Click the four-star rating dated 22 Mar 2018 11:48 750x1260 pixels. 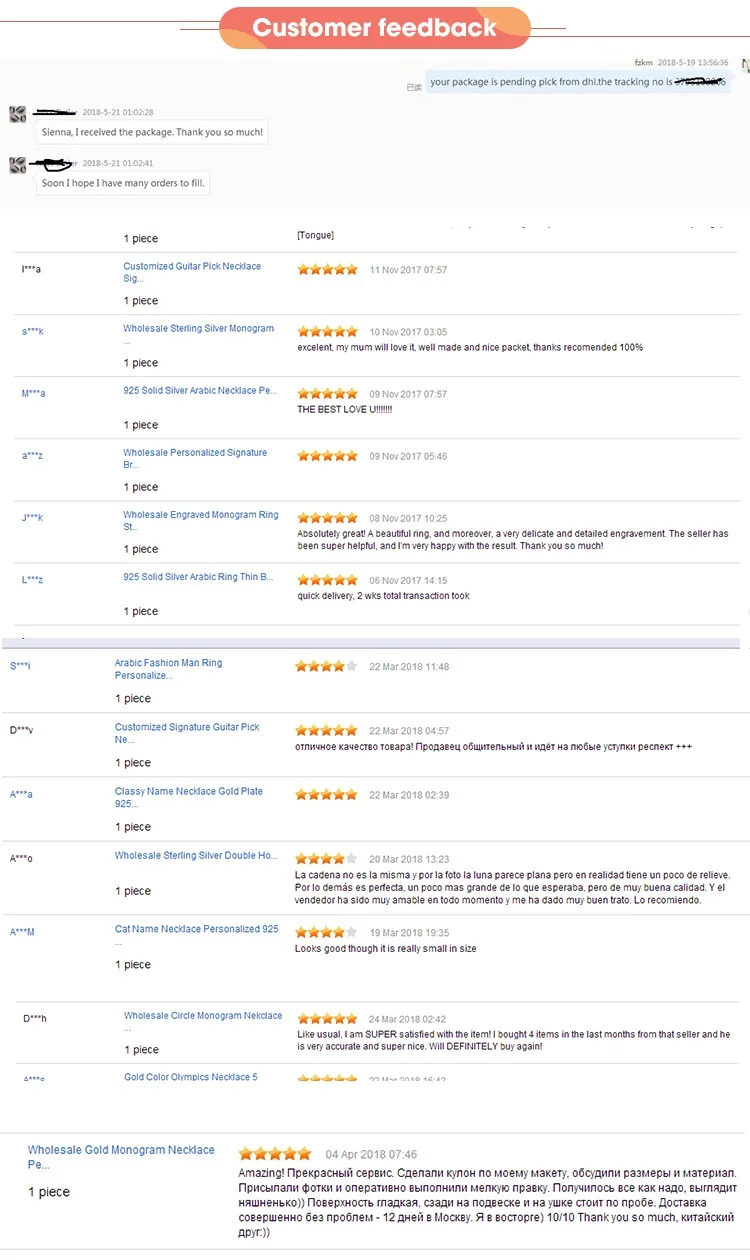pos(326,666)
